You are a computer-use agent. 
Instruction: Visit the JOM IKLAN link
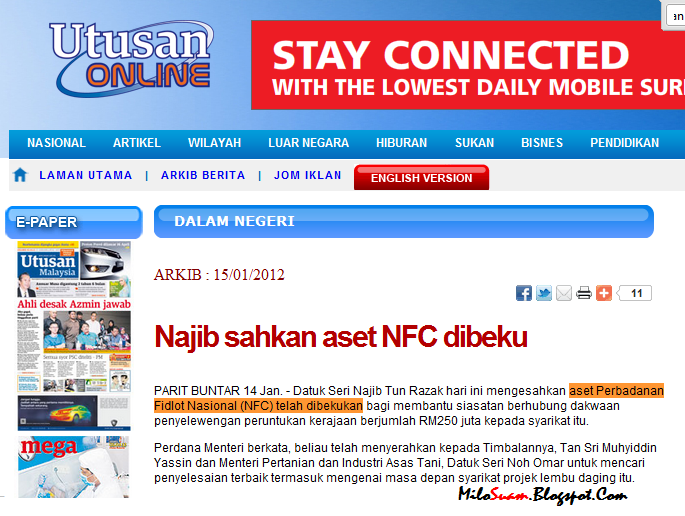(x=308, y=175)
